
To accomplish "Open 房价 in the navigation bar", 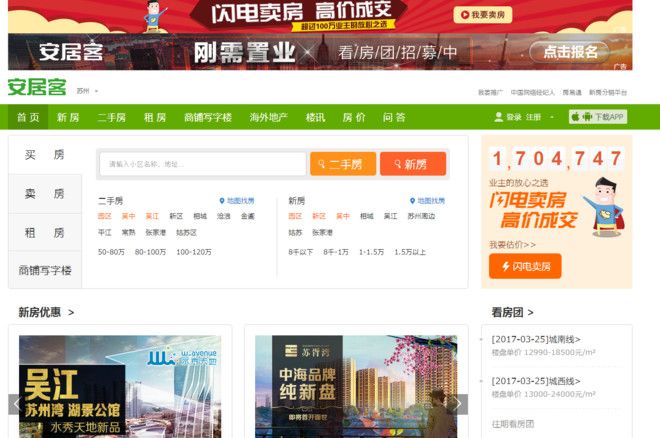I will 354,117.
